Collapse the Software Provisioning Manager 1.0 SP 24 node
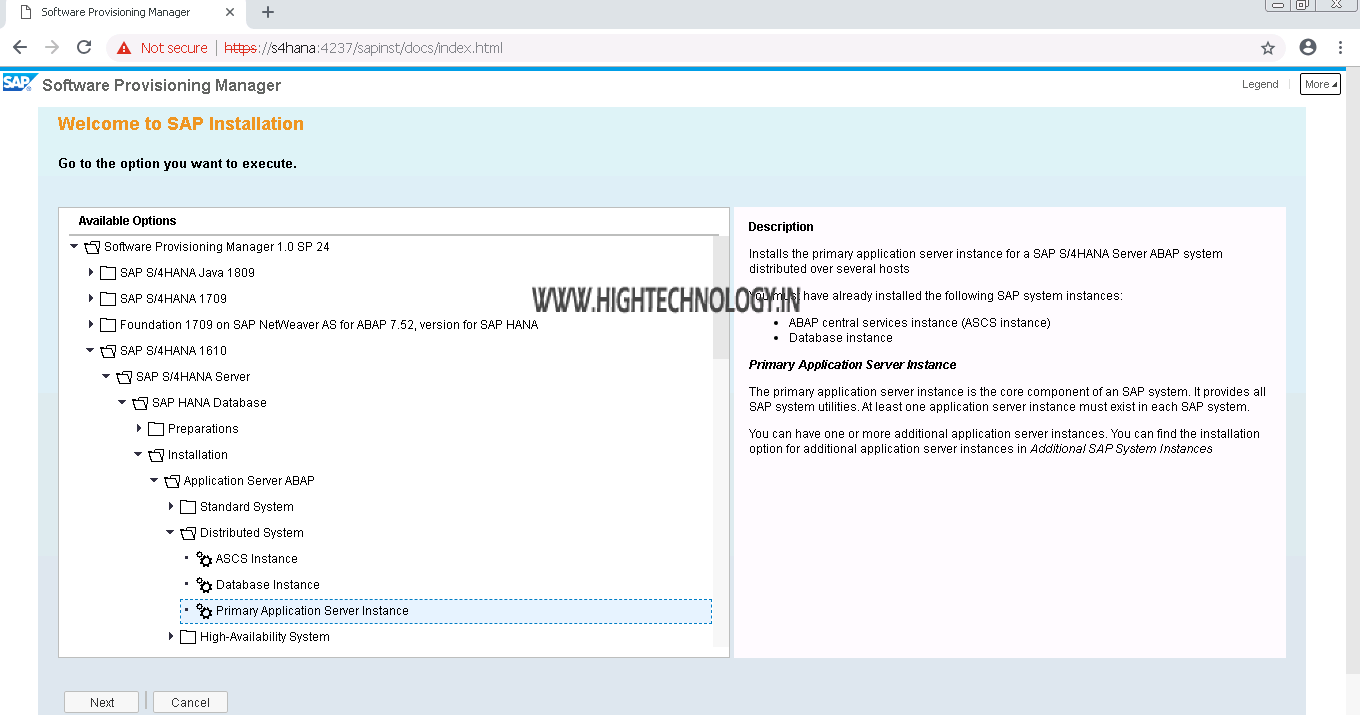 click(x=74, y=247)
